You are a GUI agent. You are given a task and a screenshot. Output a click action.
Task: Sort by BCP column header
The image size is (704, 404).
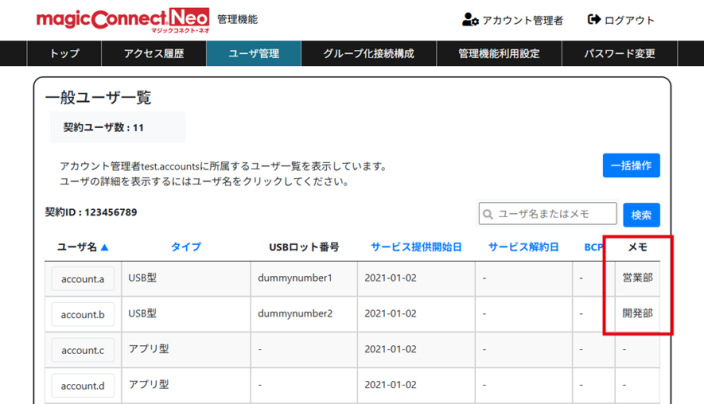pyautogui.click(x=593, y=247)
